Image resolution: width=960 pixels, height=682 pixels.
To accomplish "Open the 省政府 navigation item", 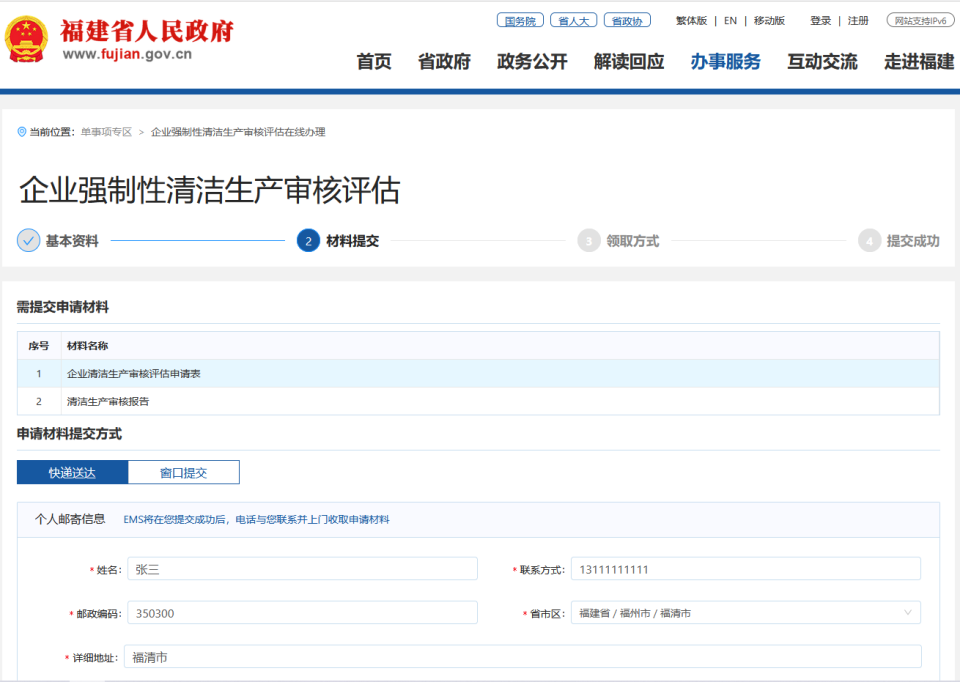I will tap(444, 62).
